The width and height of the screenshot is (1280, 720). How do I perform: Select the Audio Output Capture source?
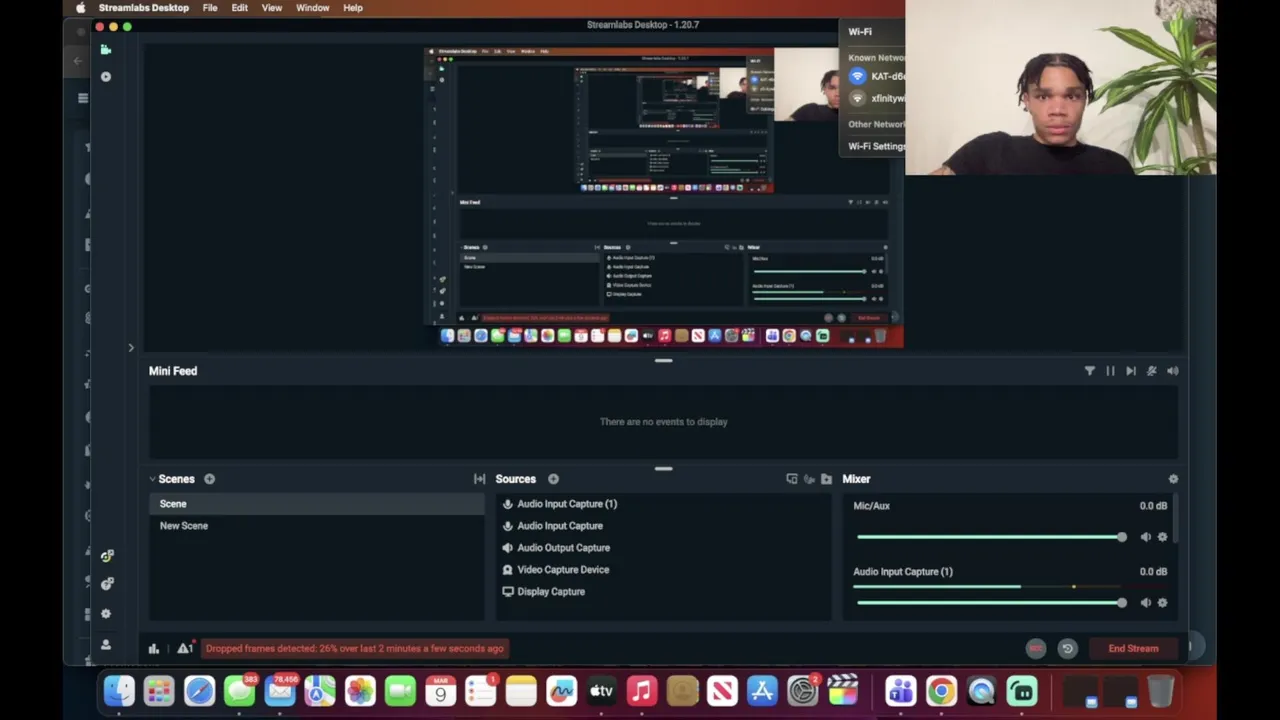coord(663,548)
